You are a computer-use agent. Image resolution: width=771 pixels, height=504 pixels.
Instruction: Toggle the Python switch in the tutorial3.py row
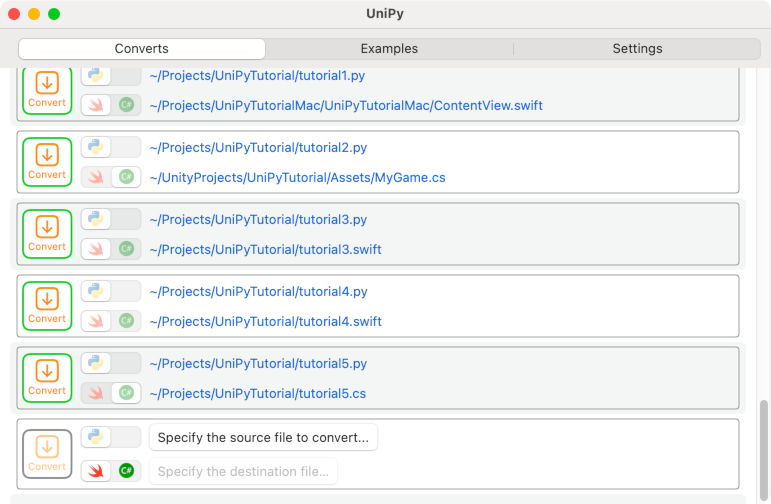point(110,219)
